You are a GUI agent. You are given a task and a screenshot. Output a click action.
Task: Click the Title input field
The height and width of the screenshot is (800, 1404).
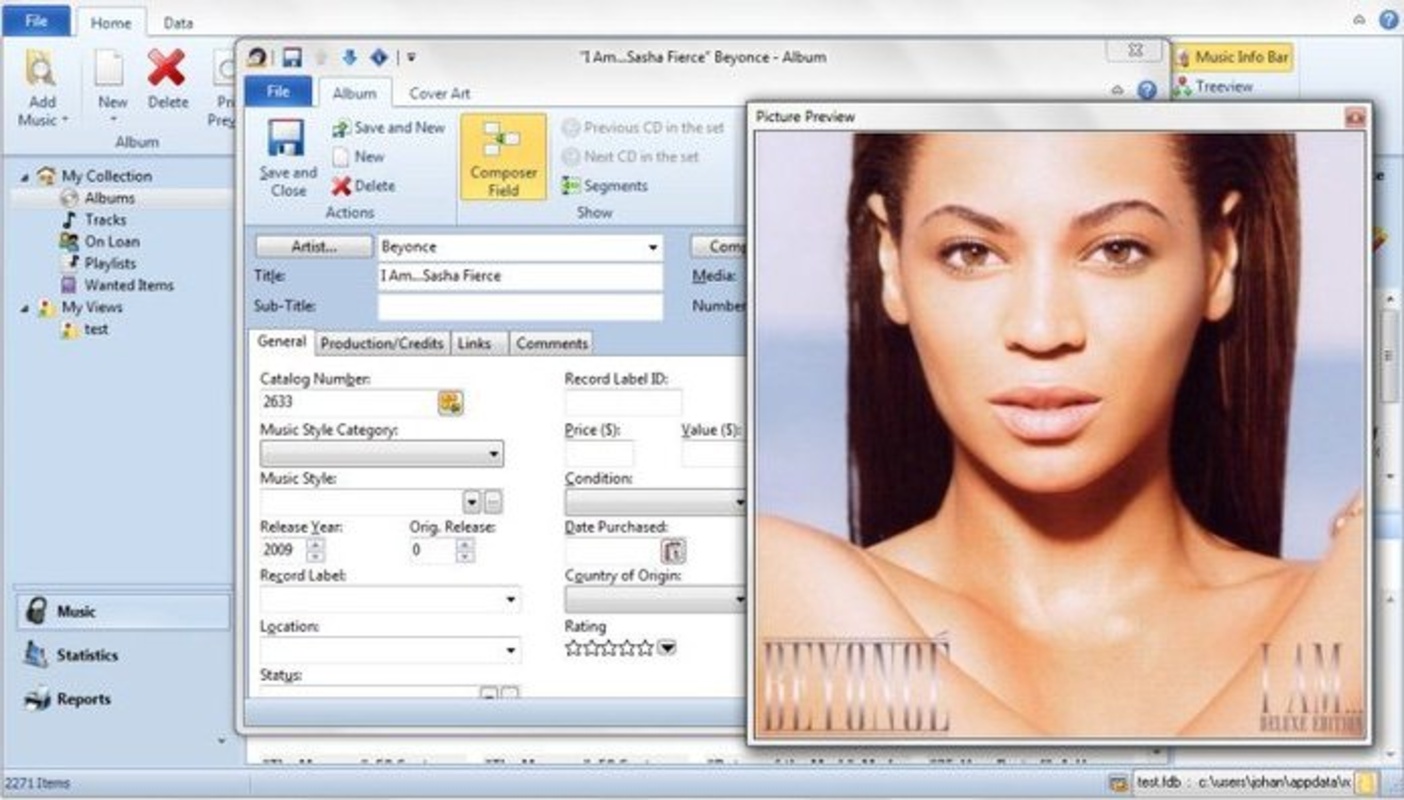pos(520,276)
